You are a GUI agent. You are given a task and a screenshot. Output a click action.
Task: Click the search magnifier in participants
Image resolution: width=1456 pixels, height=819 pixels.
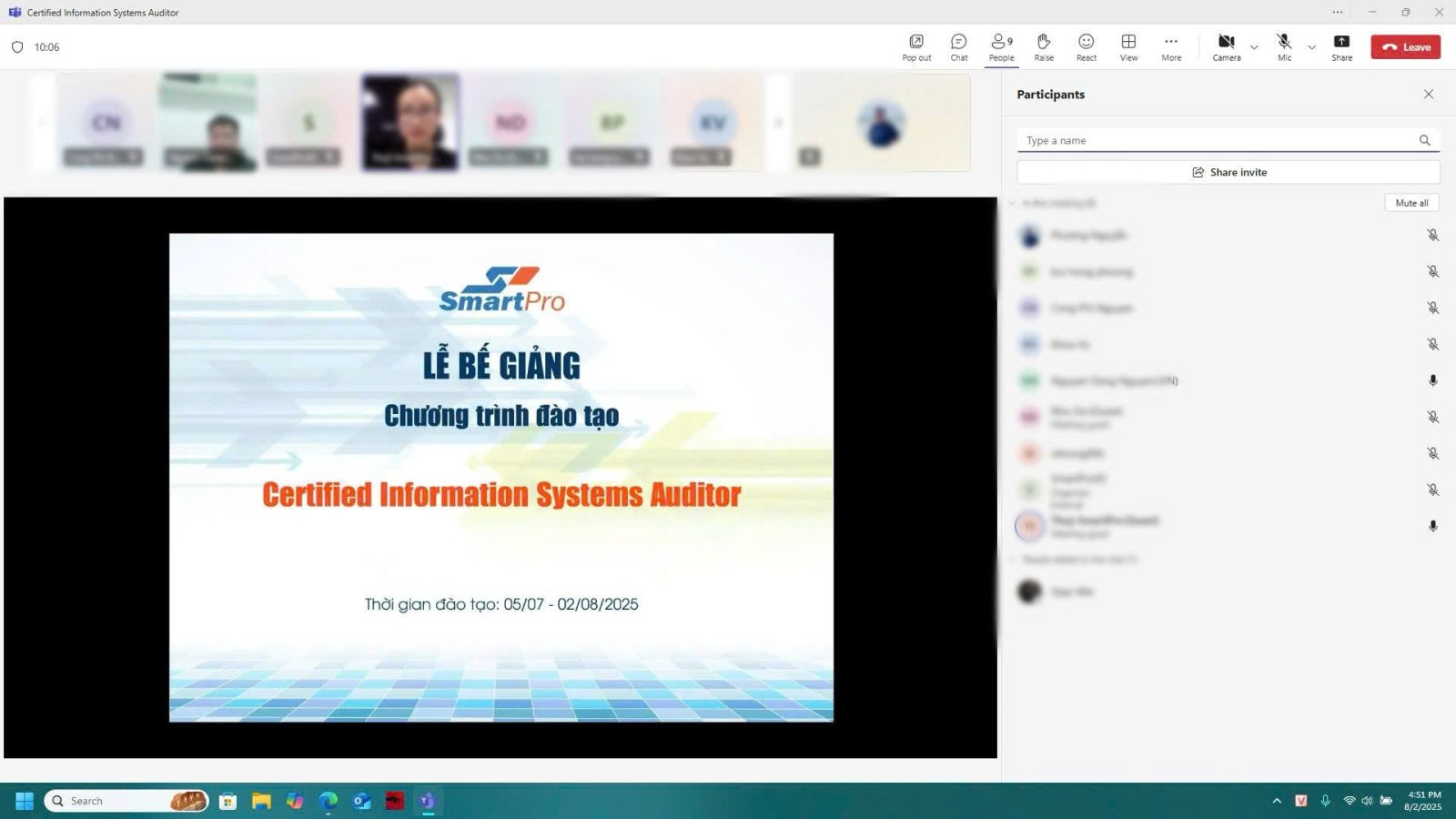pos(1425,140)
